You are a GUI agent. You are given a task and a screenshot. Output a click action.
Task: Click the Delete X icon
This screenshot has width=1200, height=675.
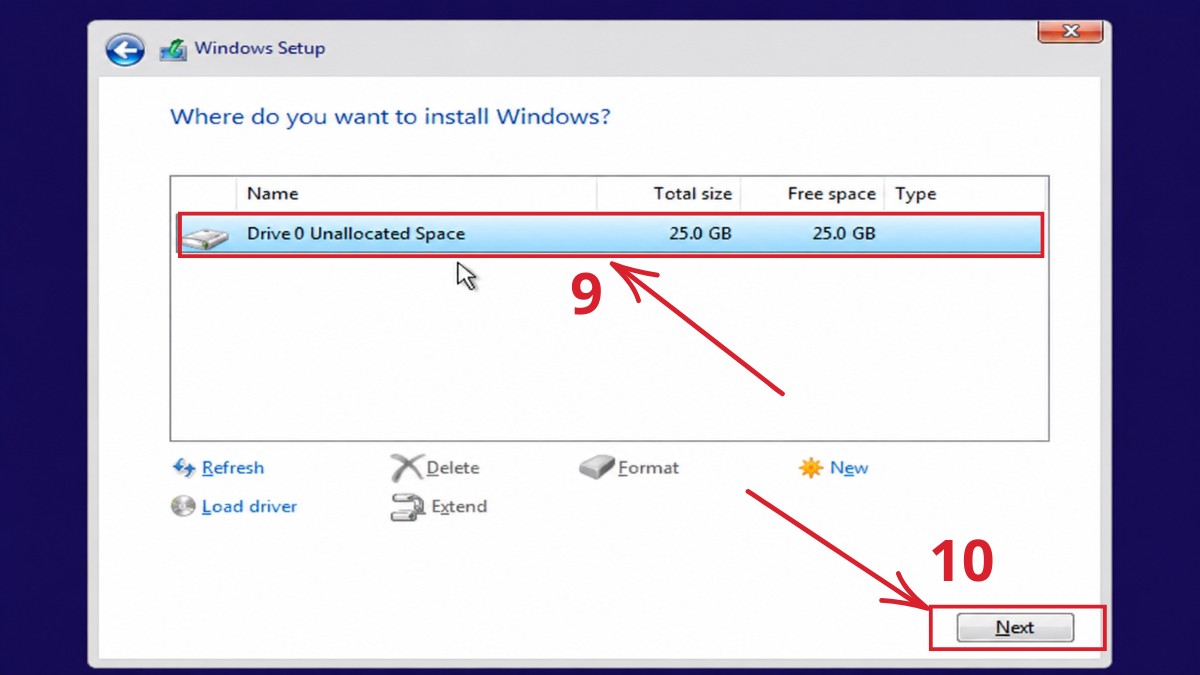(407, 467)
